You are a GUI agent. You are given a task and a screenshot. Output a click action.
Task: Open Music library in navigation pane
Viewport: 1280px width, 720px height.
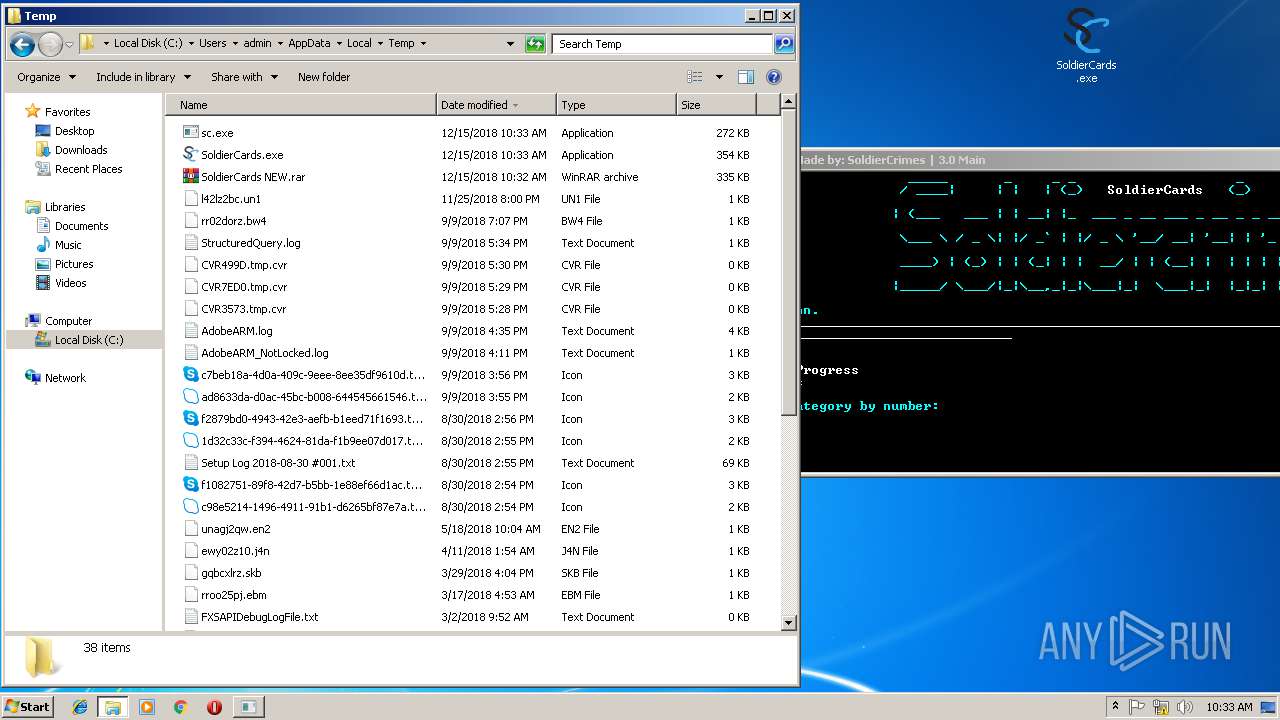pyautogui.click(x=68, y=245)
